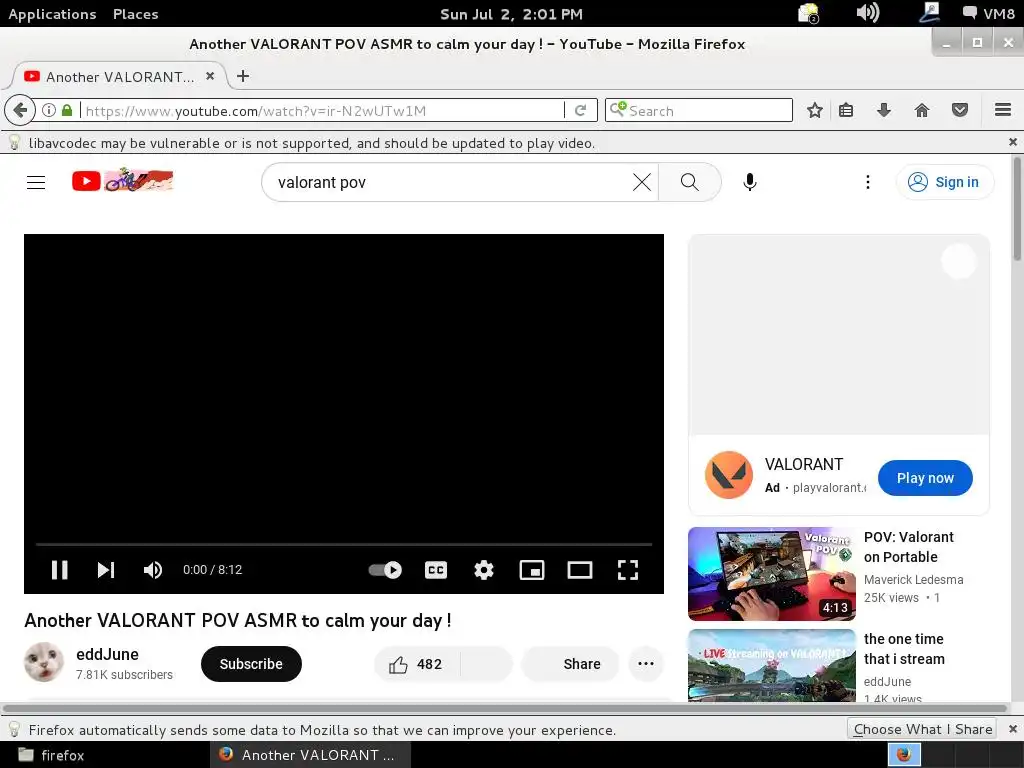Start voice search with microphone
The height and width of the screenshot is (768, 1024).
point(750,182)
